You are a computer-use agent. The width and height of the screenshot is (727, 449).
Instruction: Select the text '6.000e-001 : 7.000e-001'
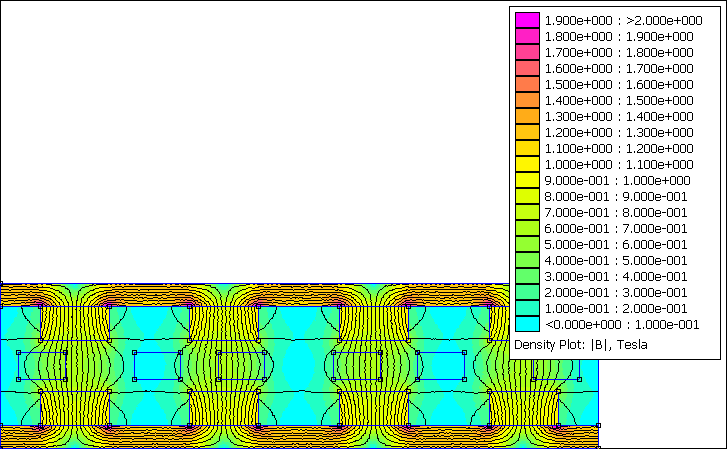[x=616, y=228]
